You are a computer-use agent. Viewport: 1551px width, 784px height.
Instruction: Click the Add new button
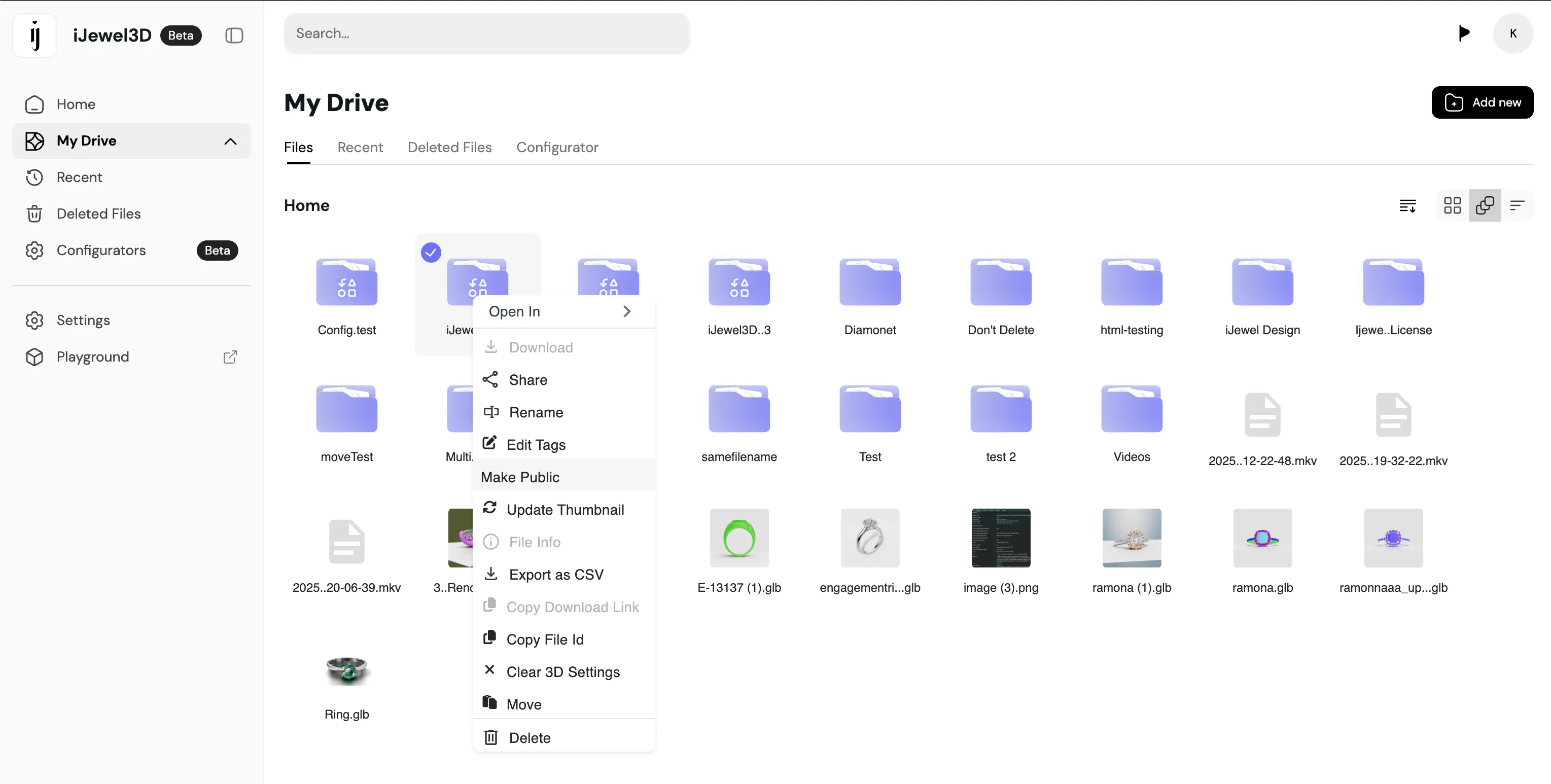[x=1482, y=102]
